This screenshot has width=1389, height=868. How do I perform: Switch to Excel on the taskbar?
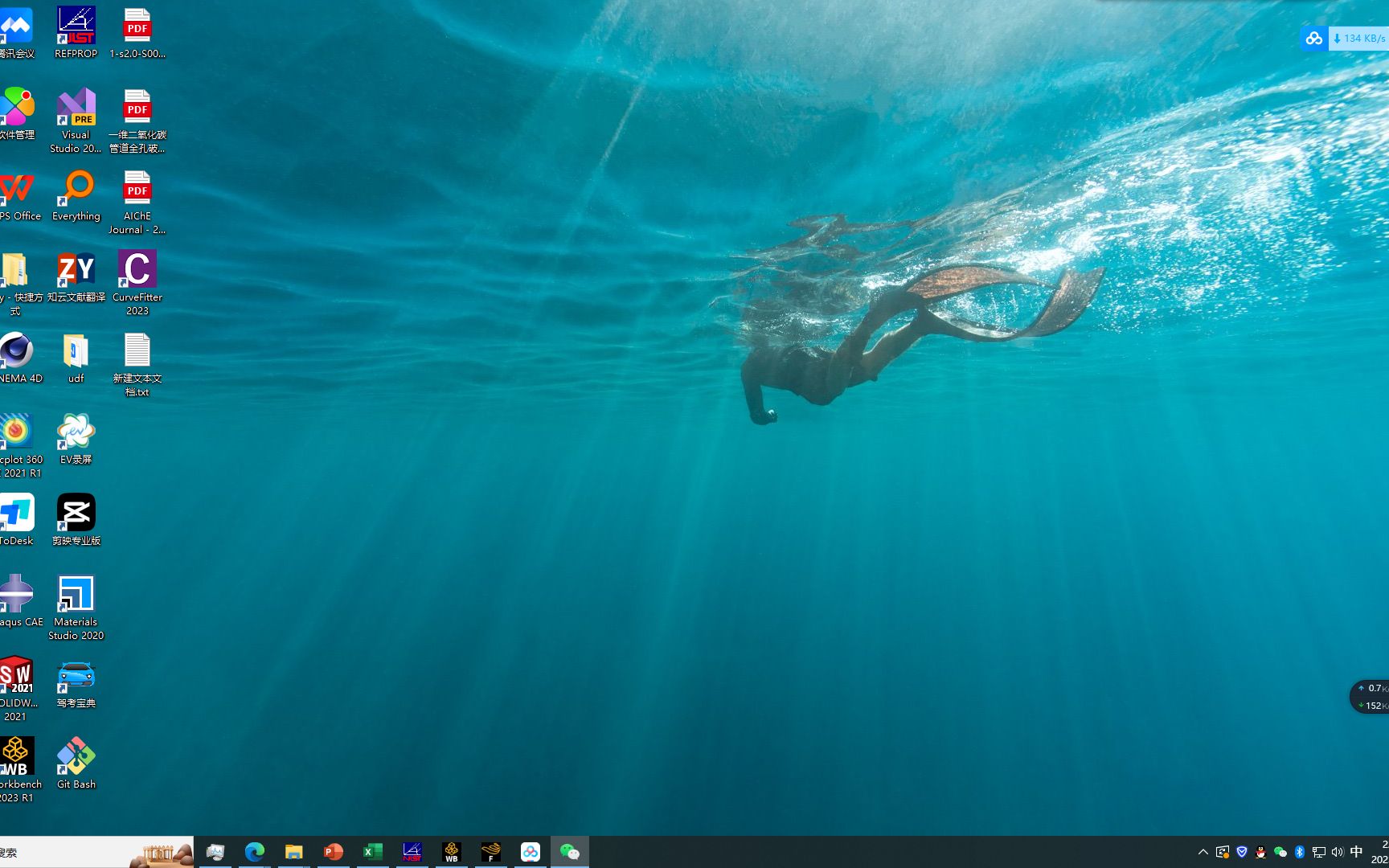[372, 852]
